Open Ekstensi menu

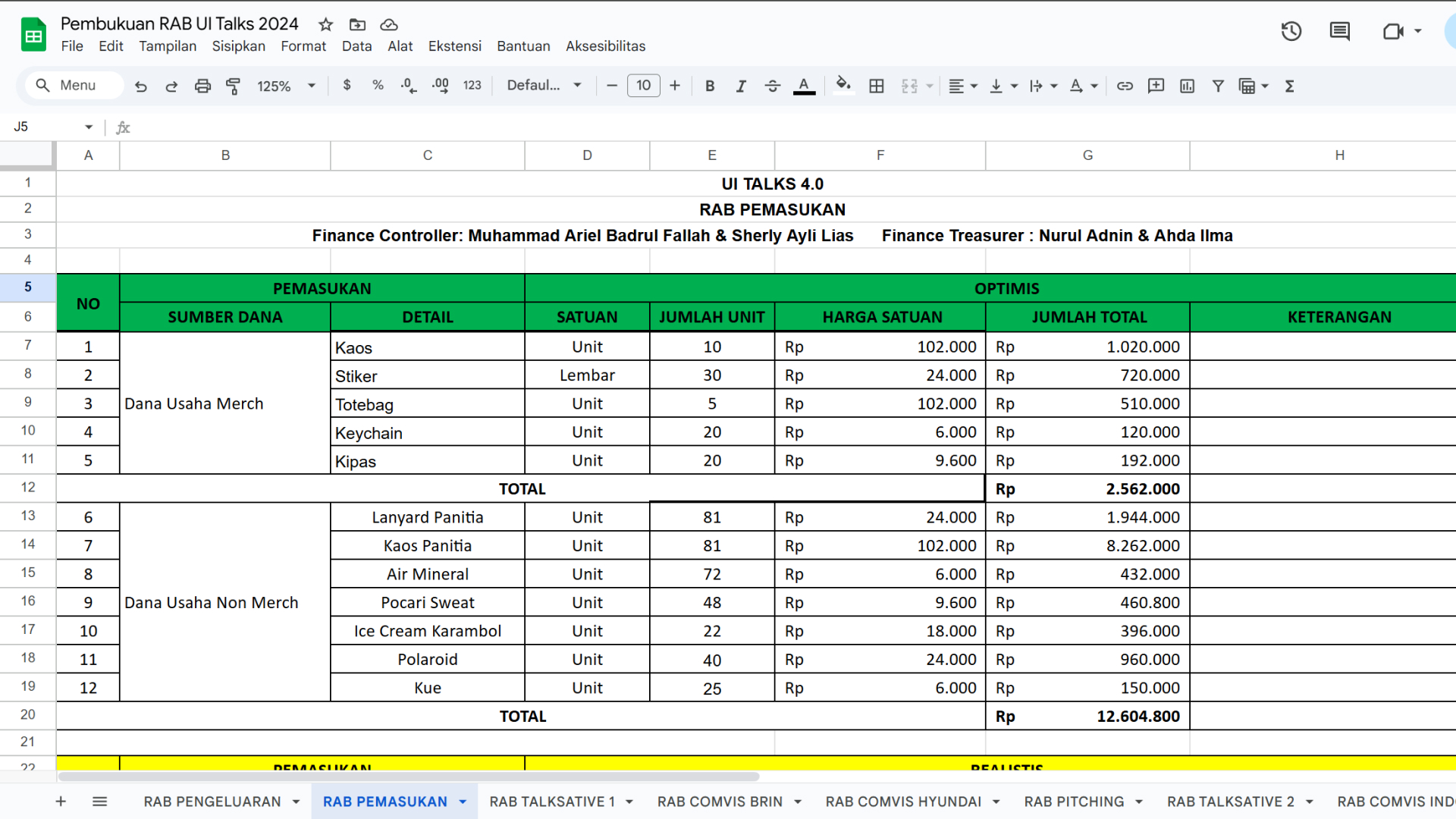(x=454, y=45)
